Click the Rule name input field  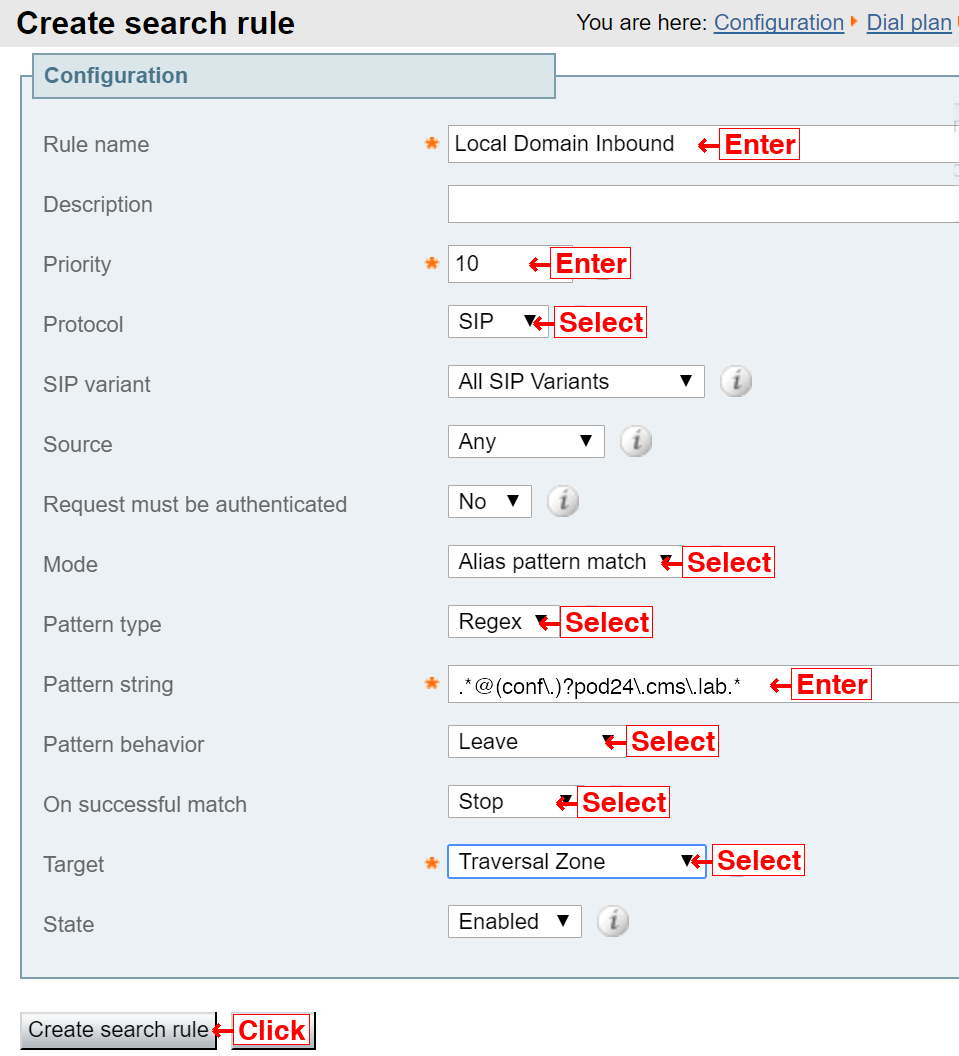[704, 144]
